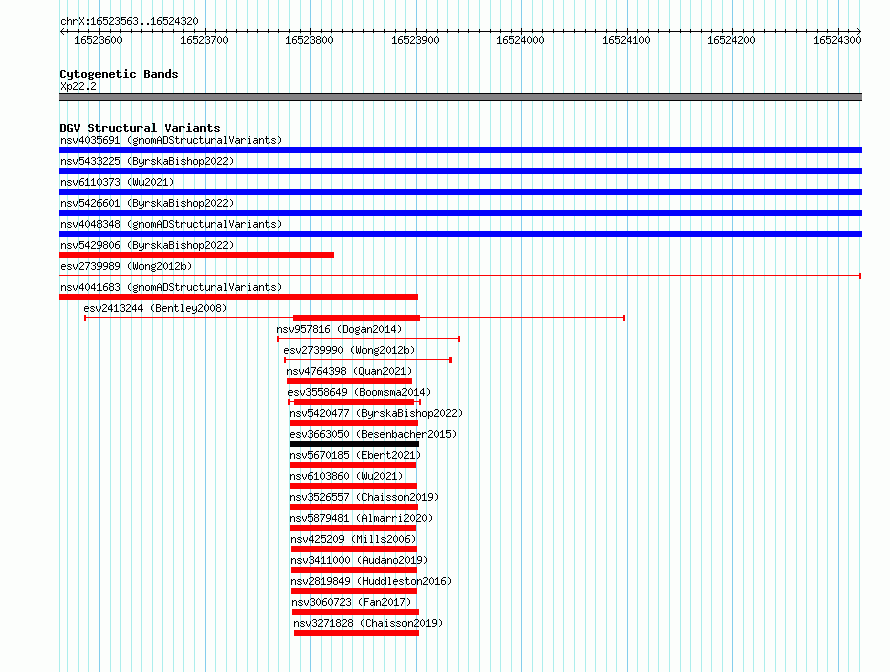Click the red bar below nsv5420477
This screenshot has width=890, height=672.
[x=354, y=423]
